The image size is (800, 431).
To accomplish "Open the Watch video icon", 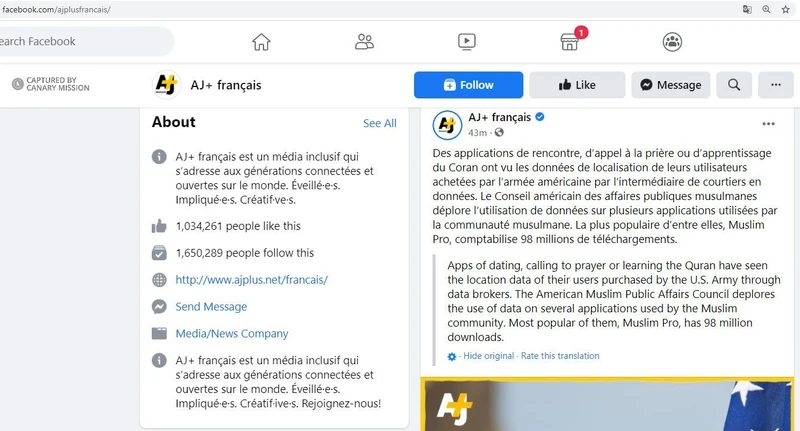I will (x=467, y=42).
